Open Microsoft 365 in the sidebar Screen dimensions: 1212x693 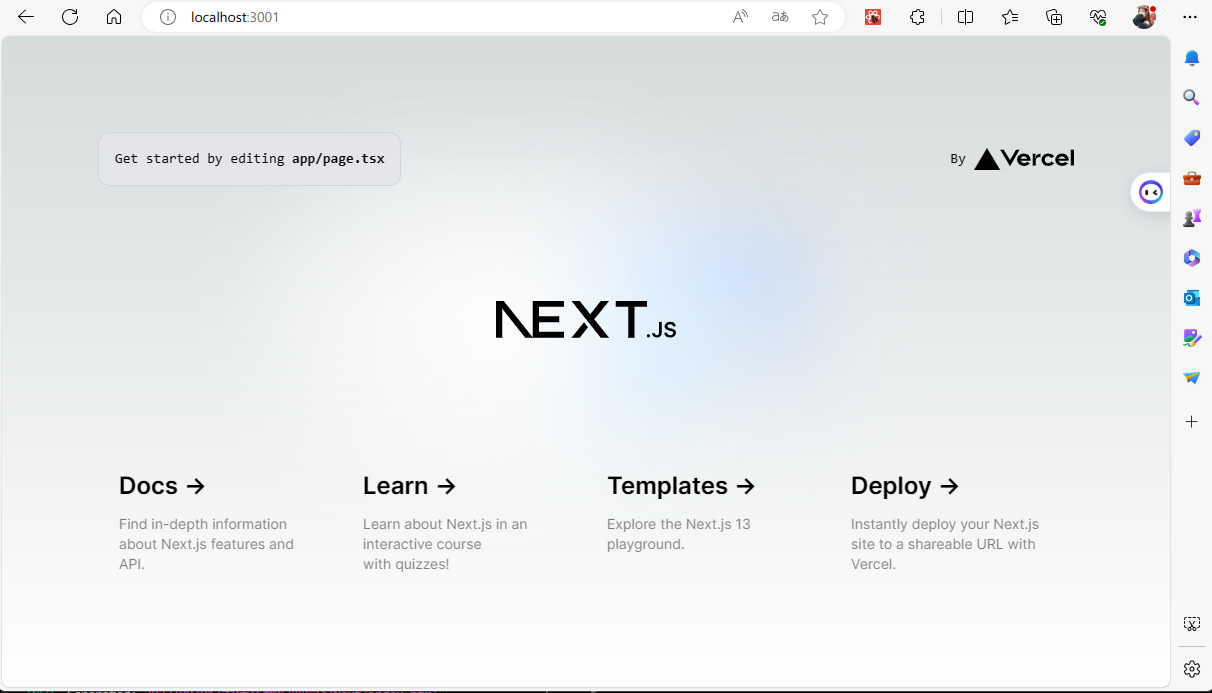coord(1191,258)
